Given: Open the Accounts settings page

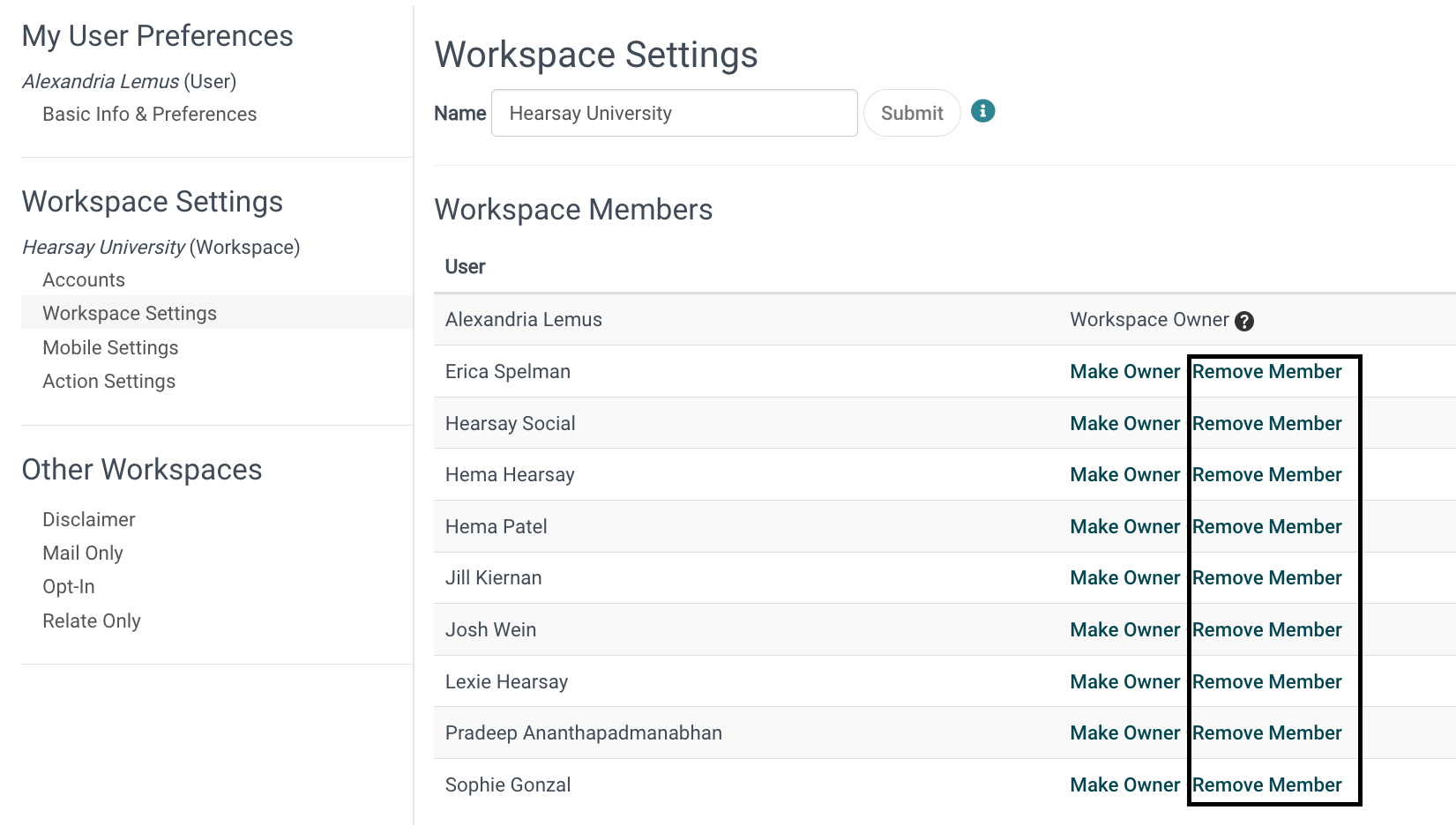Looking at the screenshot, I should [x=83, y=279].
